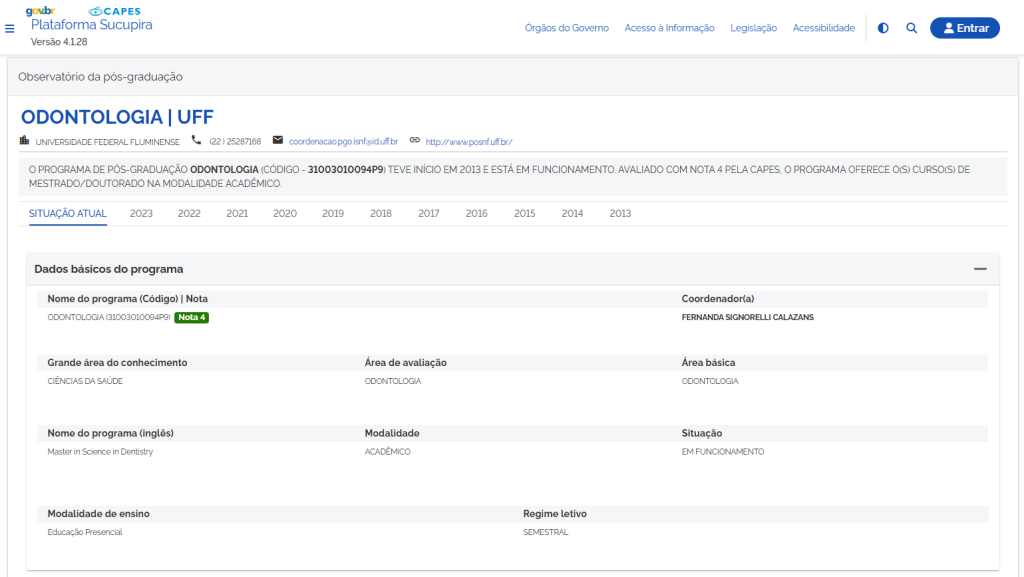Image resolution: width=1024 pixels, height=577 pixels.
Task: Switch to the 2022 tab
Action: pos(189,213)
